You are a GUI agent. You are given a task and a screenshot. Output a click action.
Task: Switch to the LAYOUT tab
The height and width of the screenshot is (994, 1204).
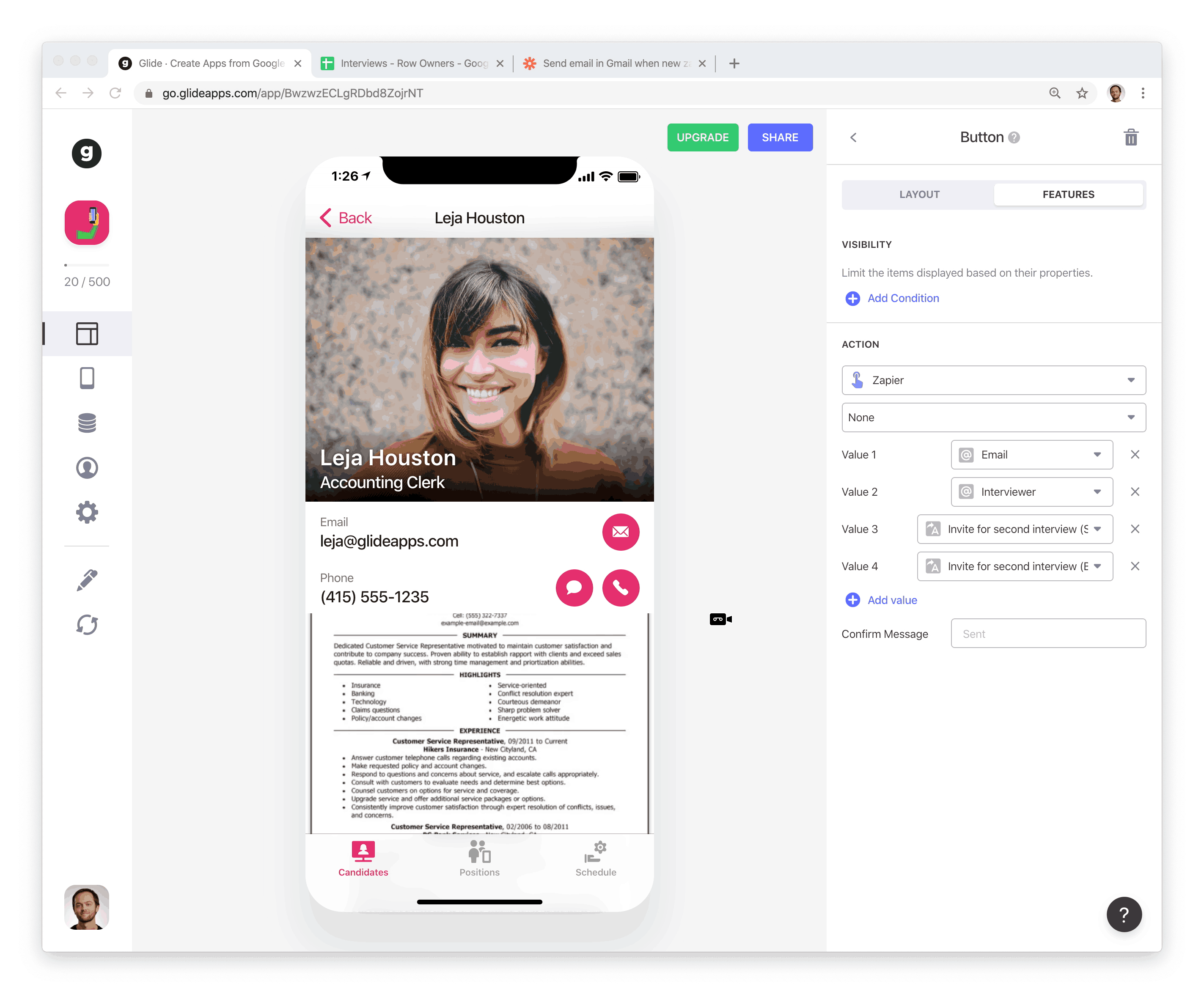coord(919,195)
